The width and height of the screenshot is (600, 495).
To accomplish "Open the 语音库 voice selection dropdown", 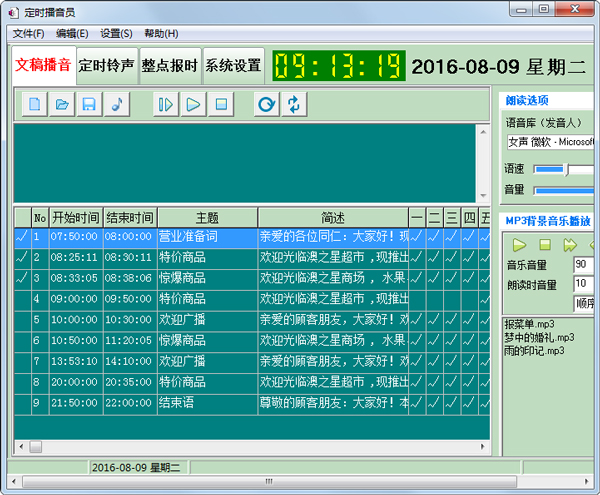I will click(550, 142).
